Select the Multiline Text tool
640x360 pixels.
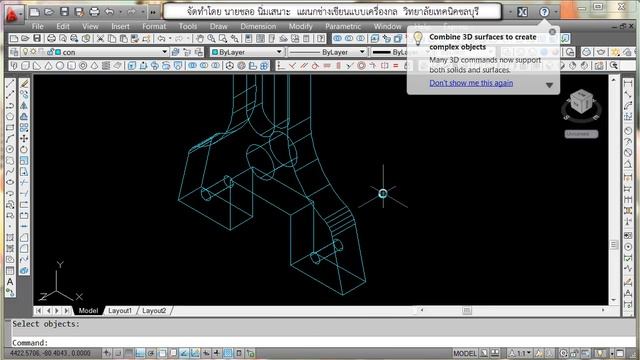(10, 282)
